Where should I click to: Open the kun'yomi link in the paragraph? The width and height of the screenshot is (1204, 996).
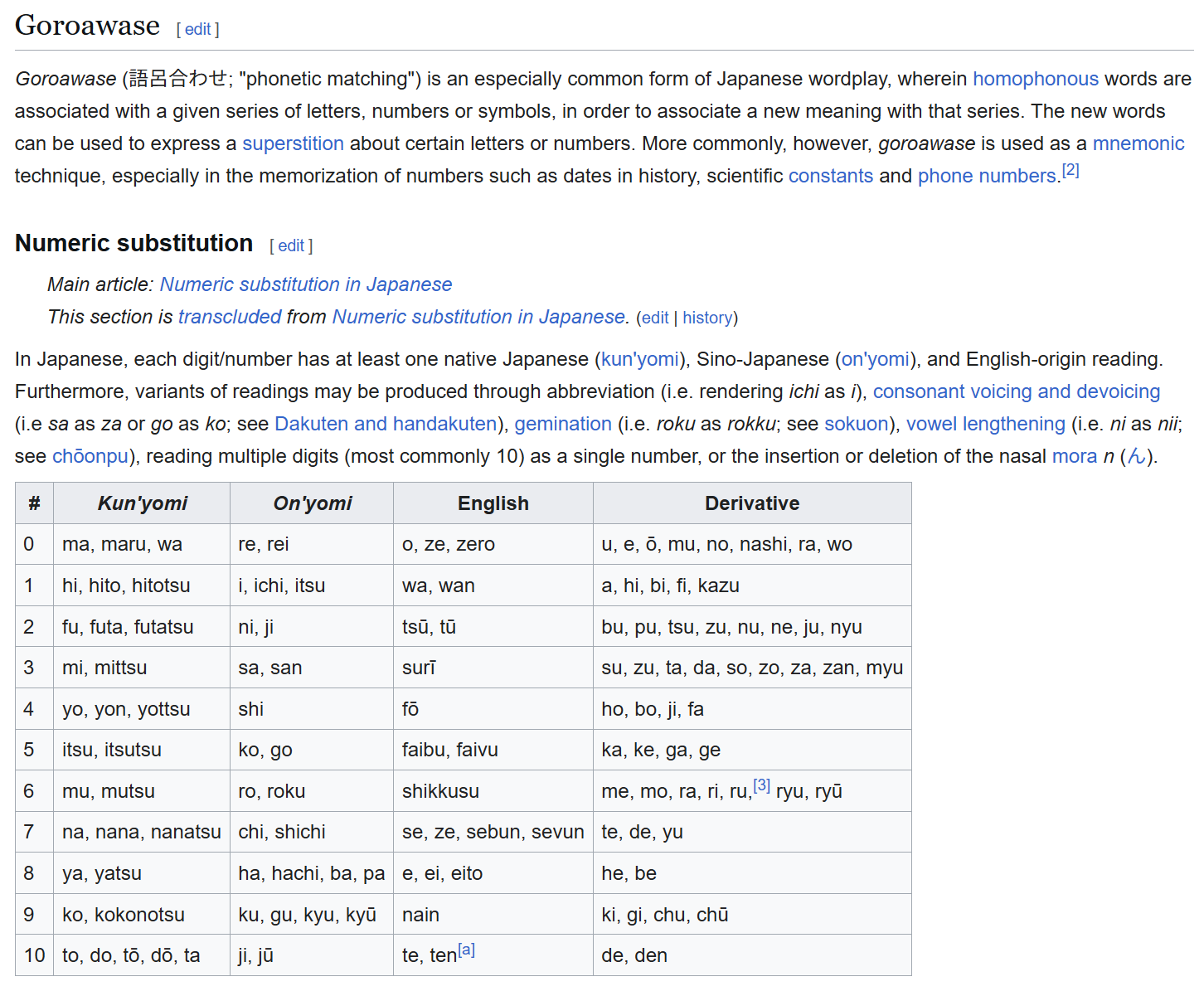click(640, 359)
